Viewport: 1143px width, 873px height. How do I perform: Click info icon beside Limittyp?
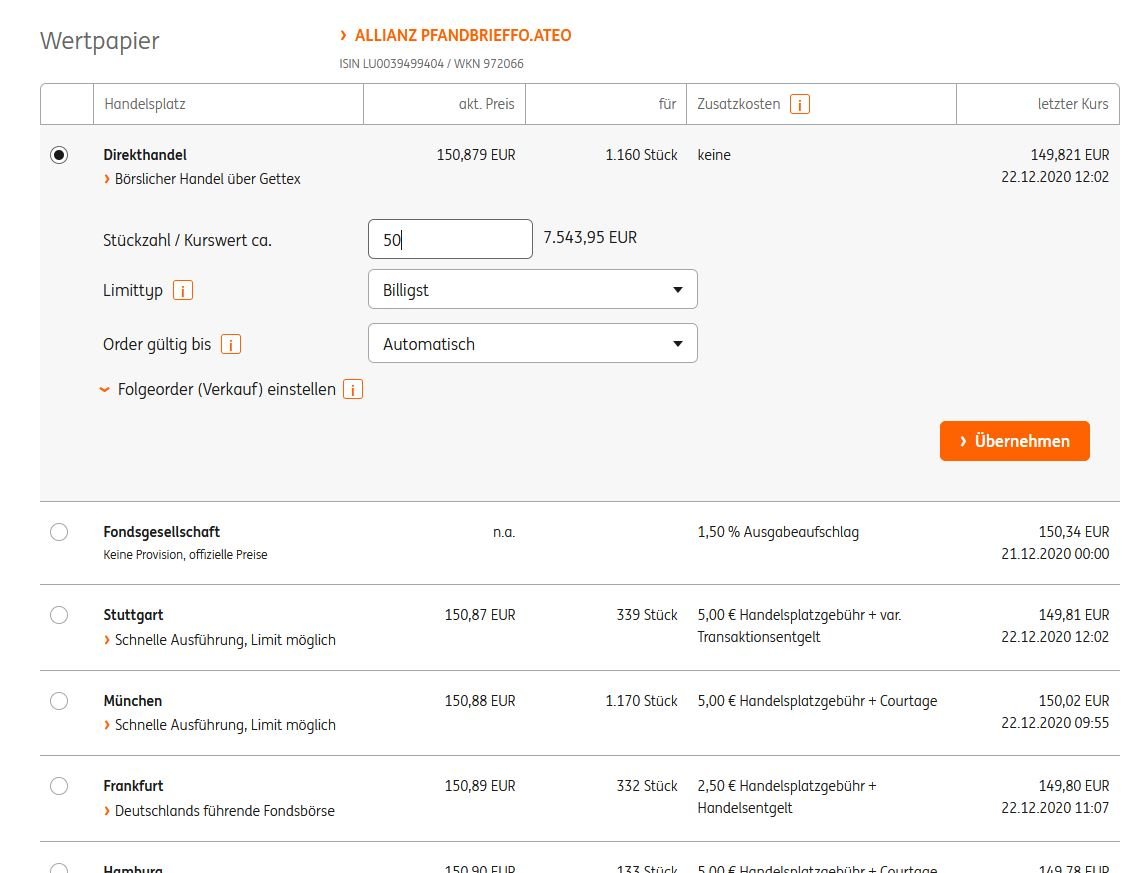pos(183,291)
